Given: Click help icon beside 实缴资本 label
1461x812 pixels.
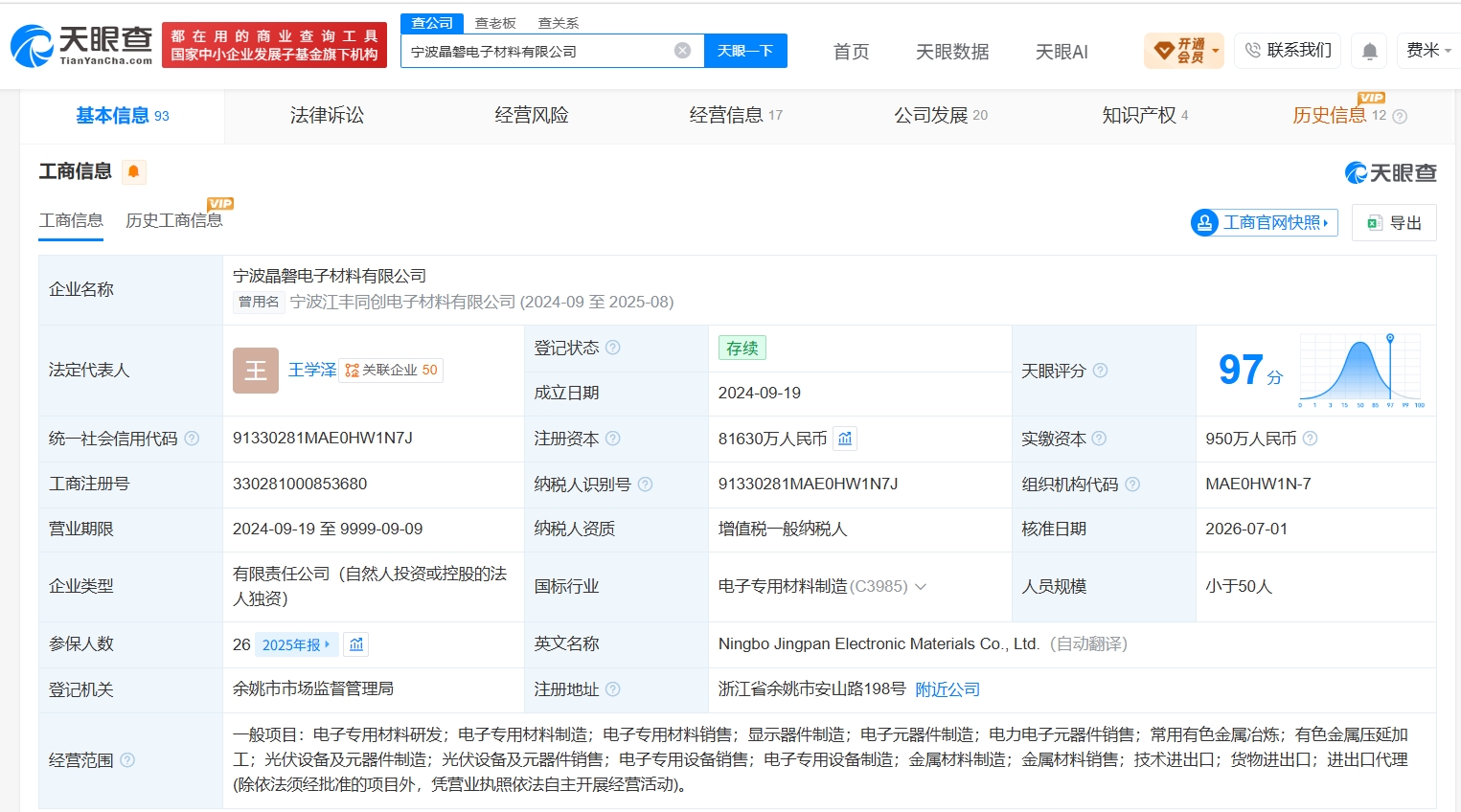Looking at the screenshot, I should [x=1099, y=439].
